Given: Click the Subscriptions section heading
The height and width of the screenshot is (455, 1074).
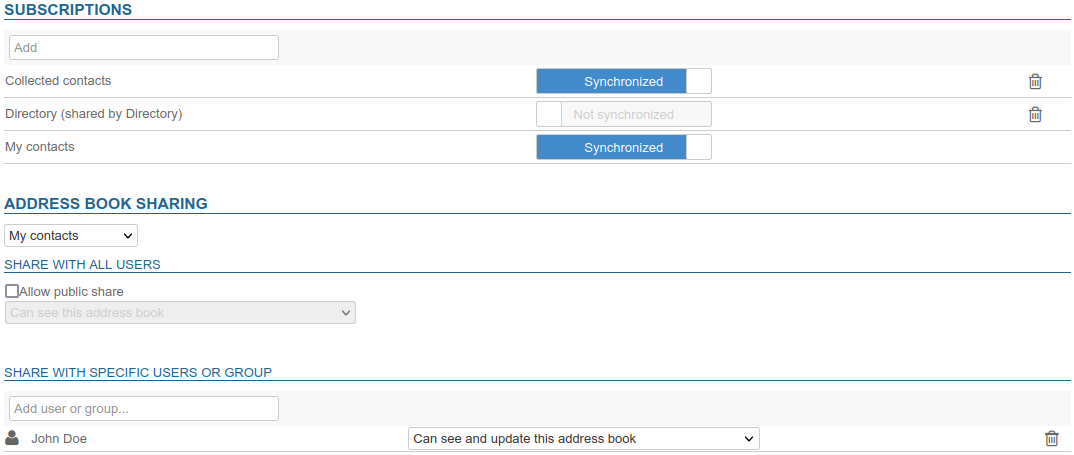Looking at the screenshot, I should [68, 10].
